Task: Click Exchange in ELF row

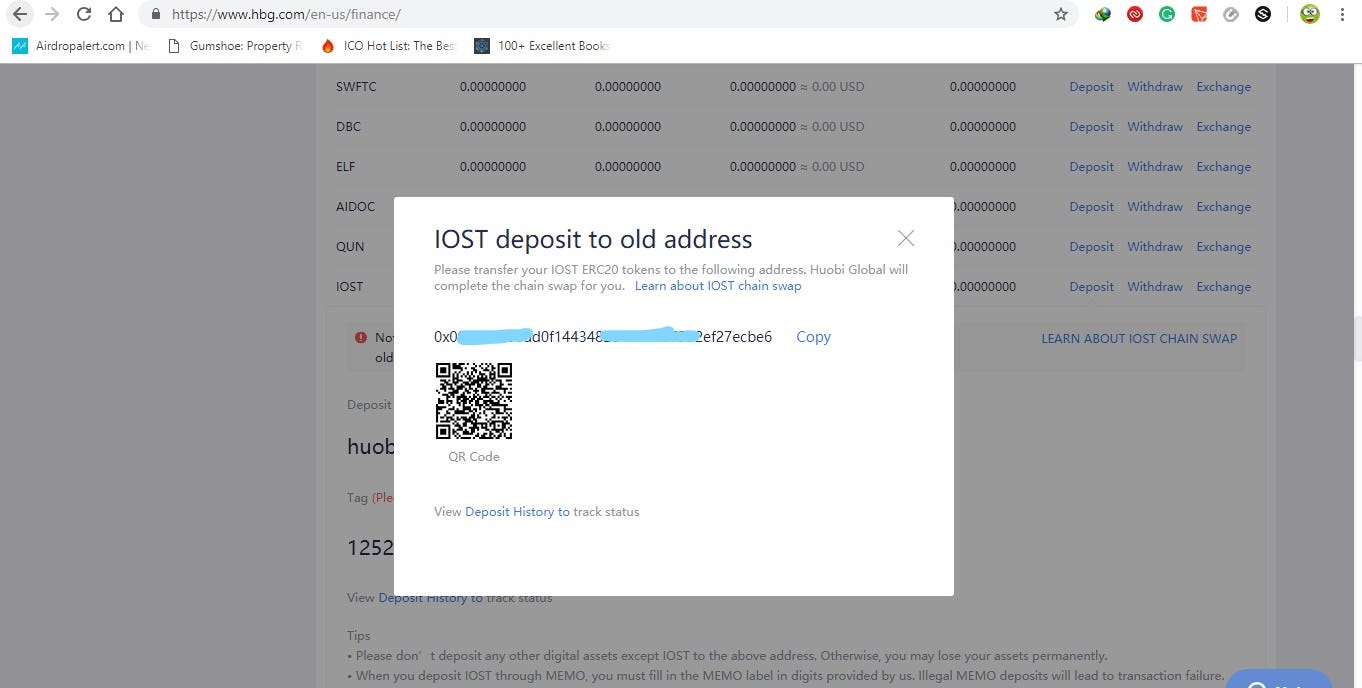Action: [x=1224, y=167]
